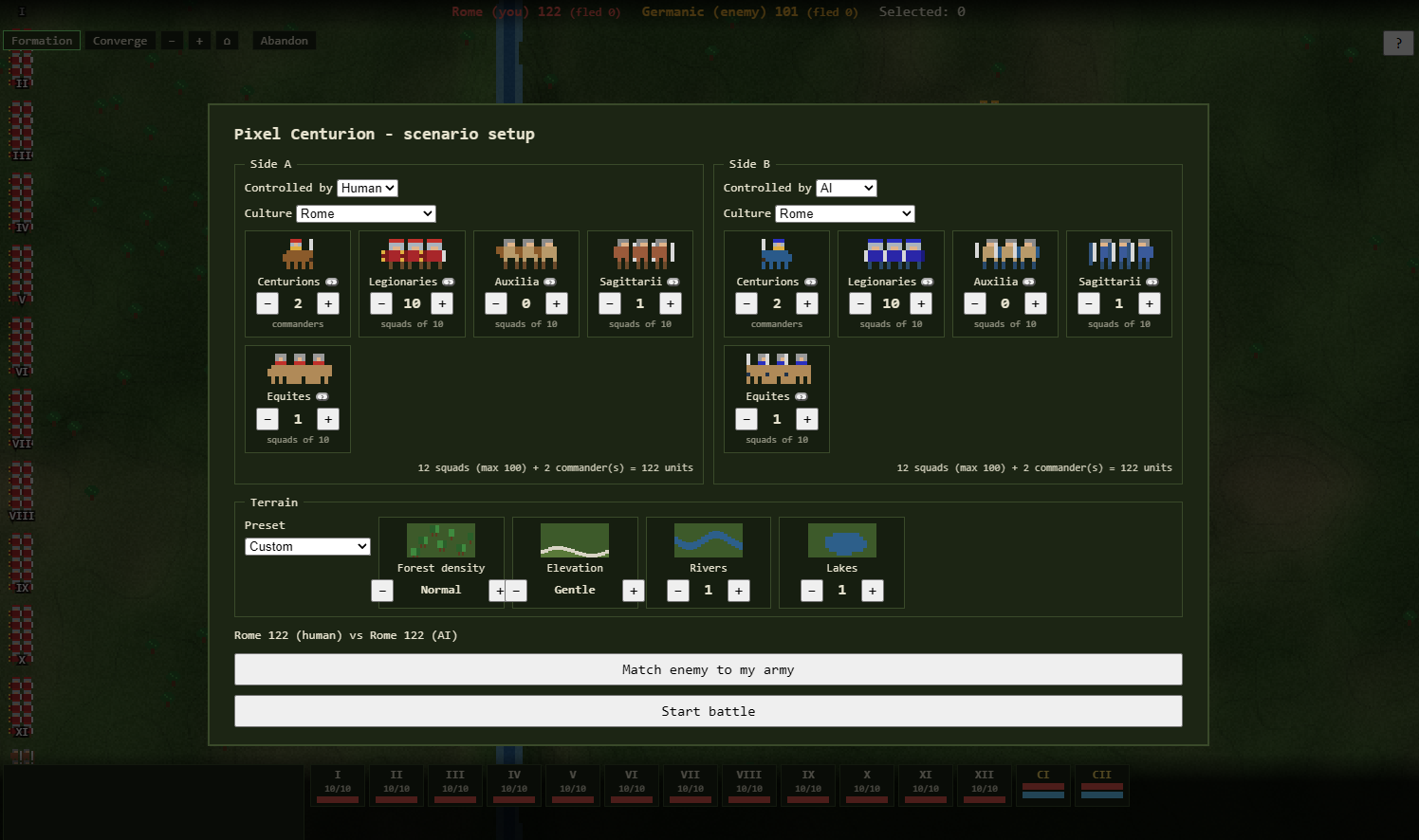Screen dimensions: 1419x840
Task: Show Centurions unit info for Side B
Action: (811, 282)
